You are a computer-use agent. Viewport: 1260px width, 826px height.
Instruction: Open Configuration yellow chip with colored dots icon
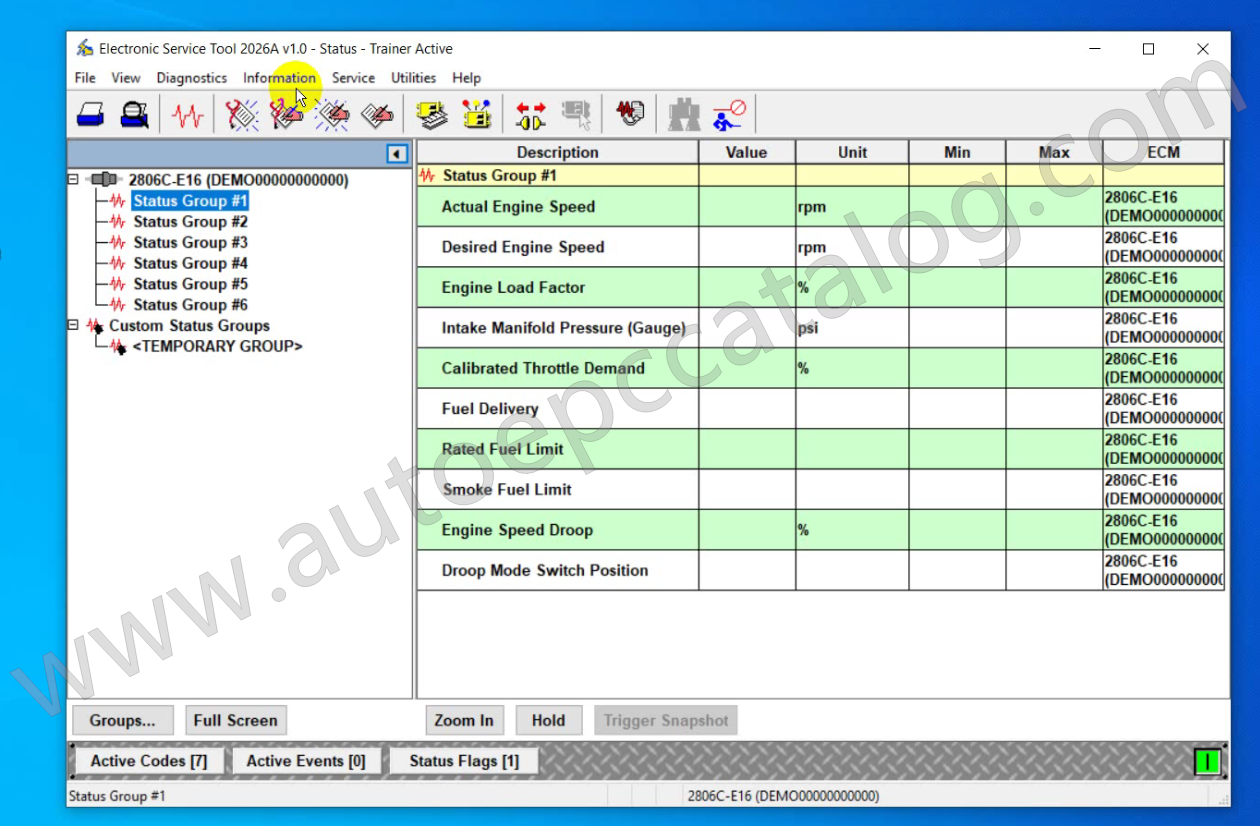pos(477,115)
